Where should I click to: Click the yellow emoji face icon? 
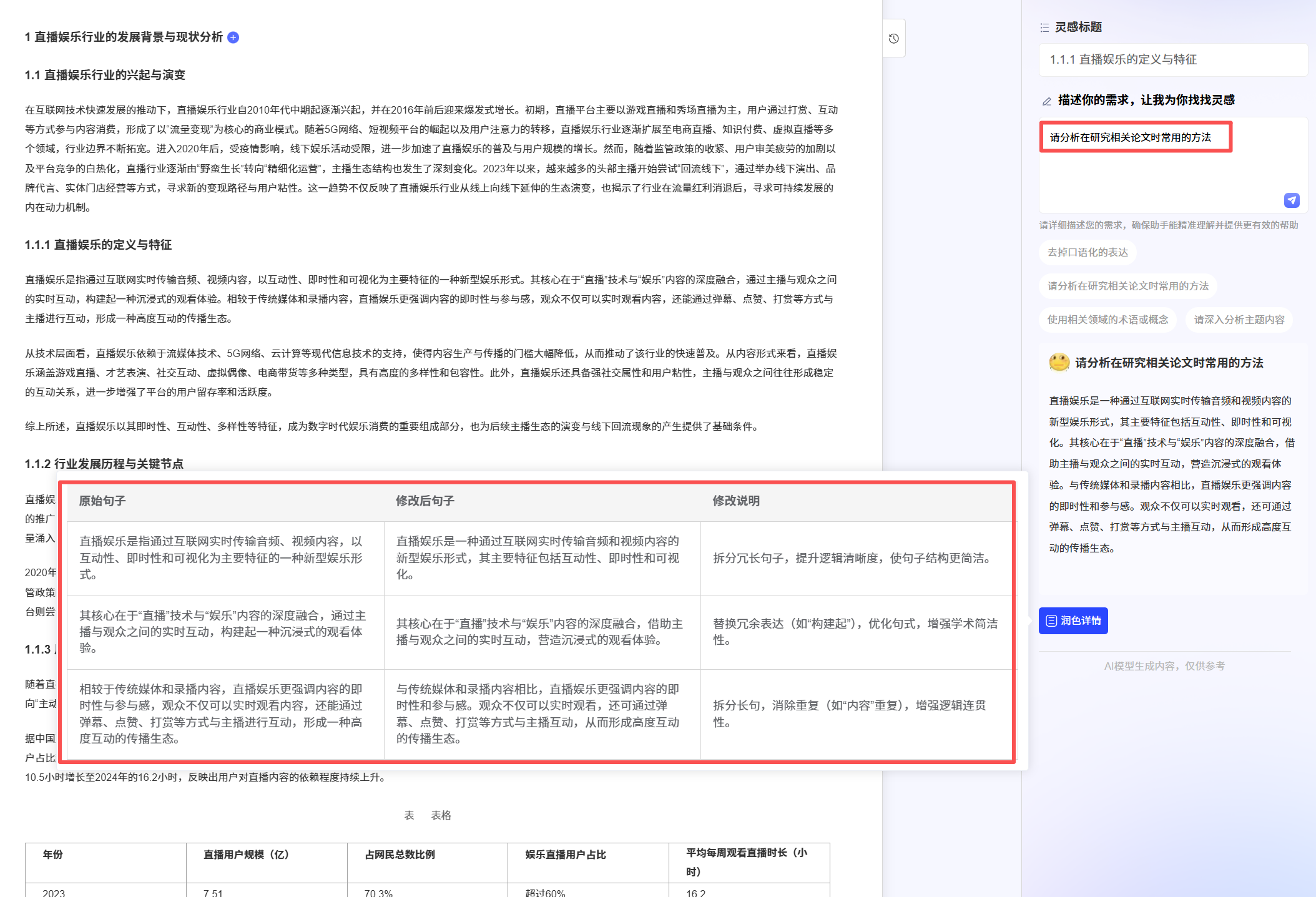point(1059,363)
